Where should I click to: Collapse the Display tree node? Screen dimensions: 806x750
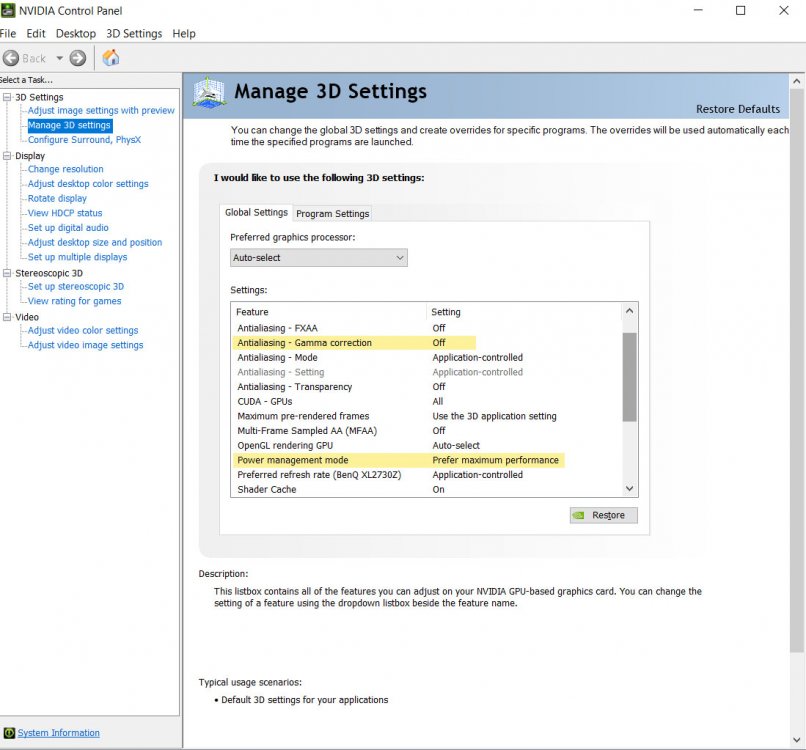coord(7,156)
